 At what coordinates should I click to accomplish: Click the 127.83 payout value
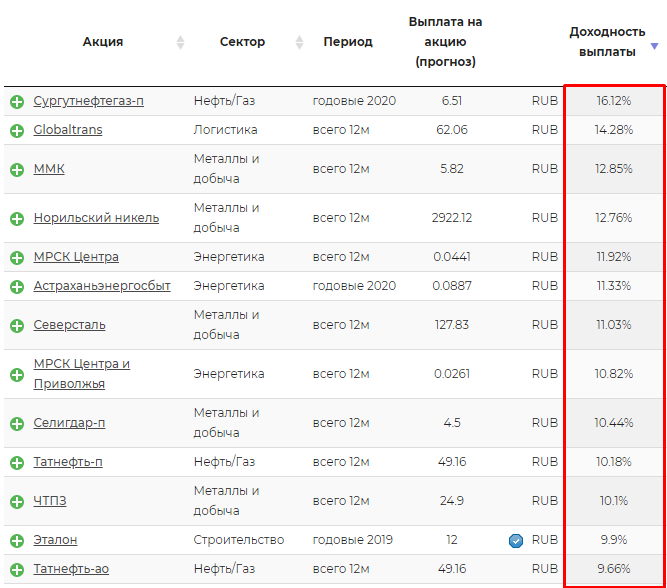(x=452, y=325)
